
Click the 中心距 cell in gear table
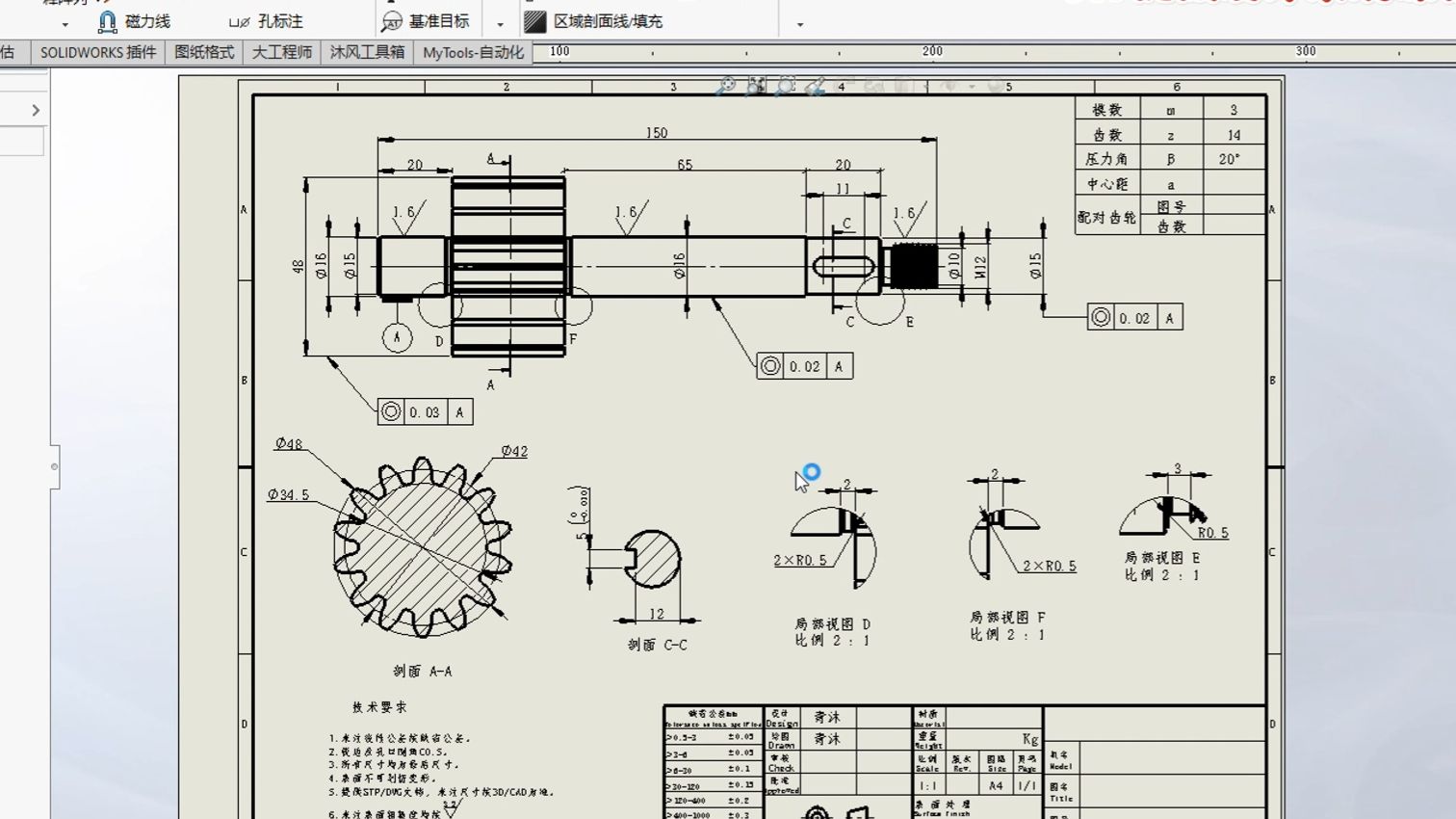[x=1107, y=184]
